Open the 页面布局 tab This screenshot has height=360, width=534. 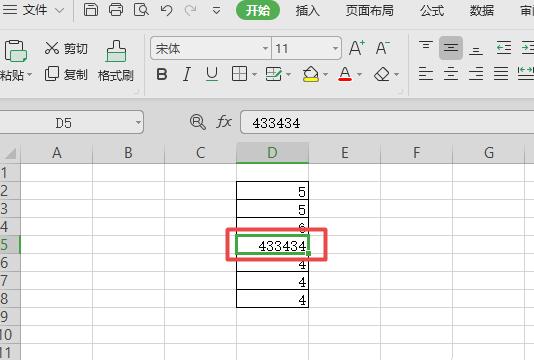pyautogui.click(x=370, y=11)
